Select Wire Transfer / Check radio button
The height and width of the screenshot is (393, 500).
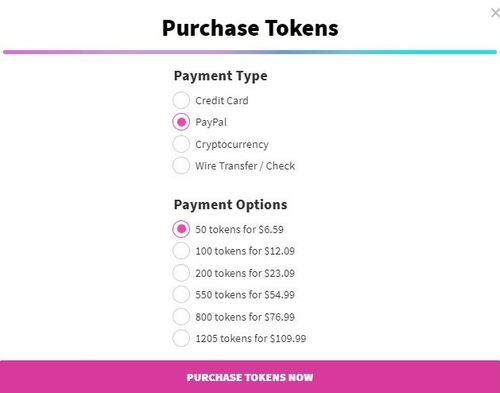(x=181, y=166)
